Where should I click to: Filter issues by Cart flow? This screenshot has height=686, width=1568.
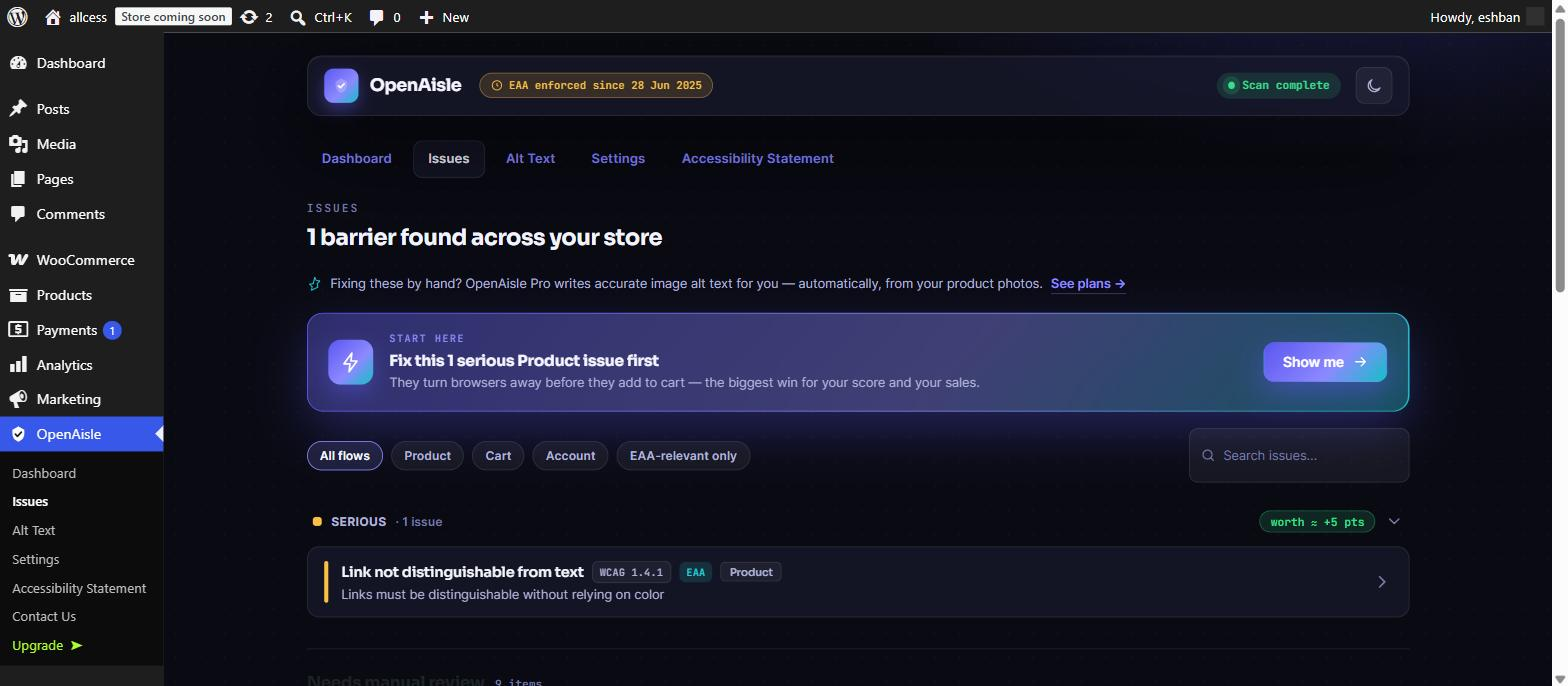[498, 456]
